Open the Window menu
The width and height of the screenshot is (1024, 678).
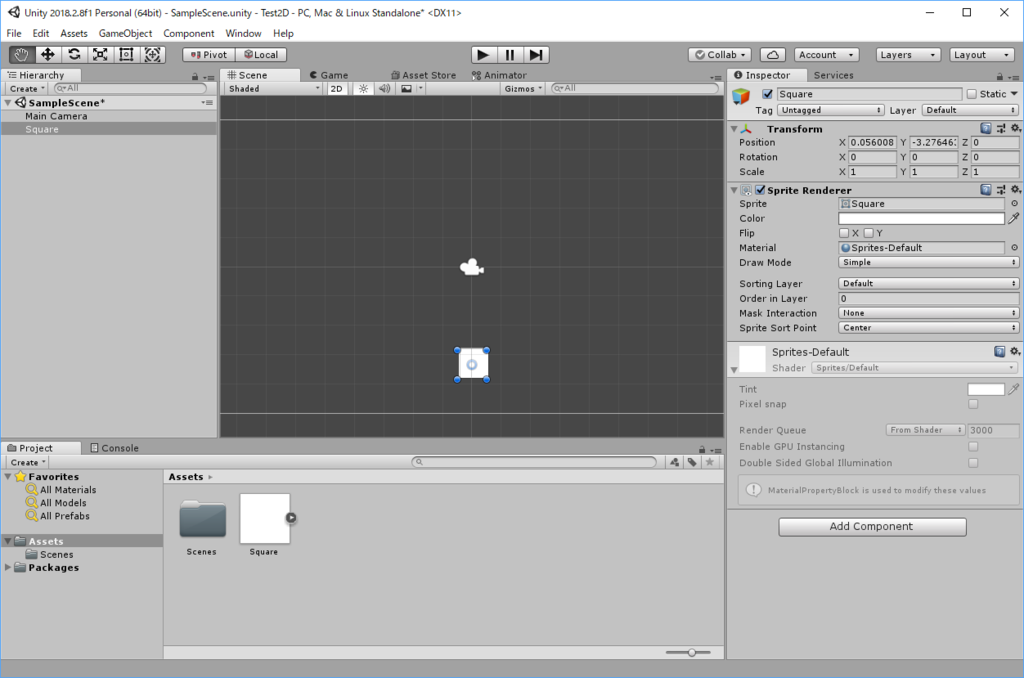243,33
